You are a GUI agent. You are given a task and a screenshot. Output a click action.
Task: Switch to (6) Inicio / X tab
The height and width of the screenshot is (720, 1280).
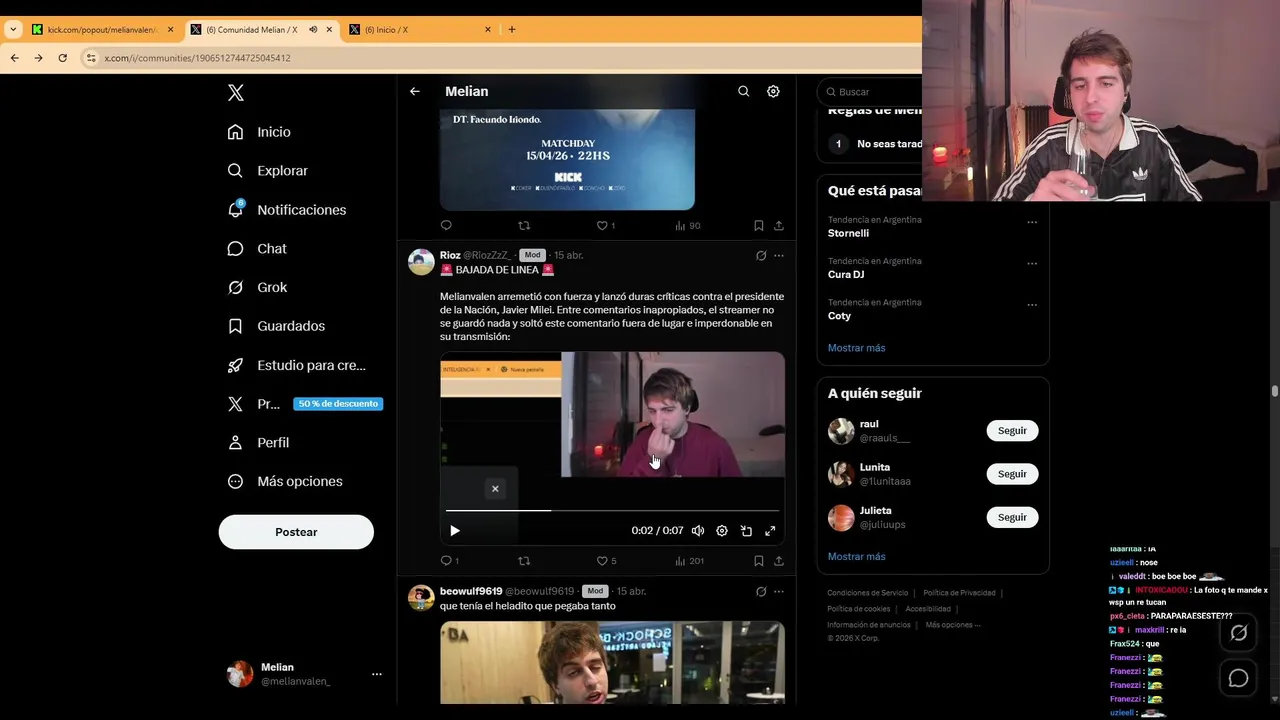point(420,30)
